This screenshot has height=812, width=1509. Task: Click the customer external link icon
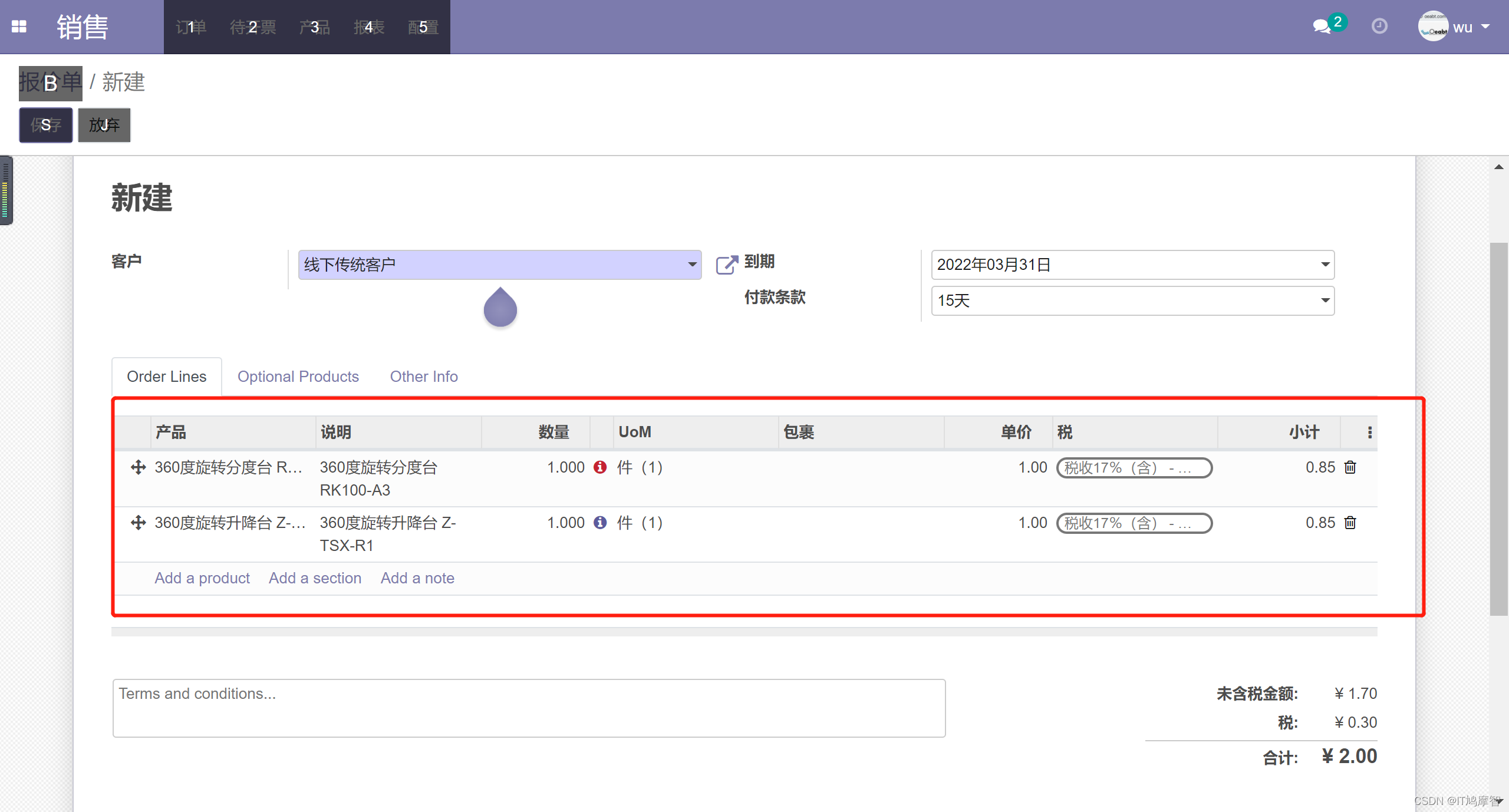coord(726,265)
